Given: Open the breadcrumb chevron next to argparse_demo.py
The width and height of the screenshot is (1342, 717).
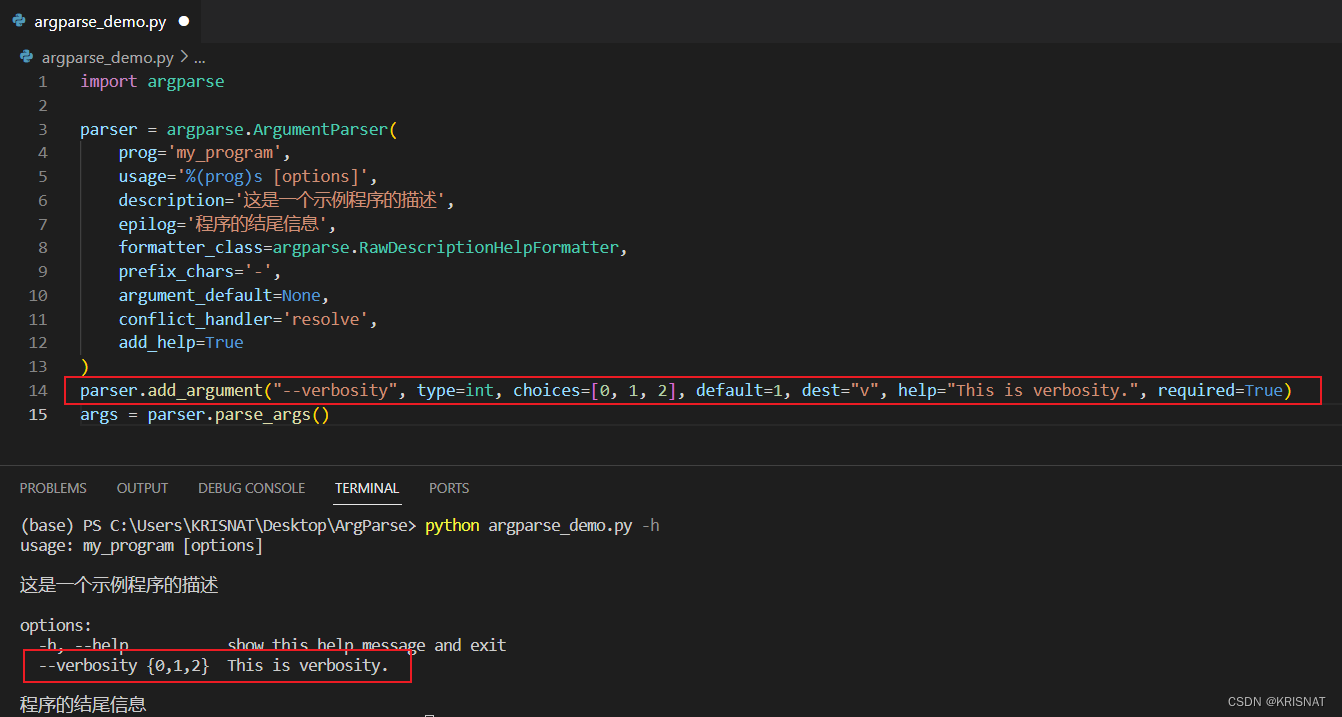Looking at the screenshot, I should click(182, 57).
